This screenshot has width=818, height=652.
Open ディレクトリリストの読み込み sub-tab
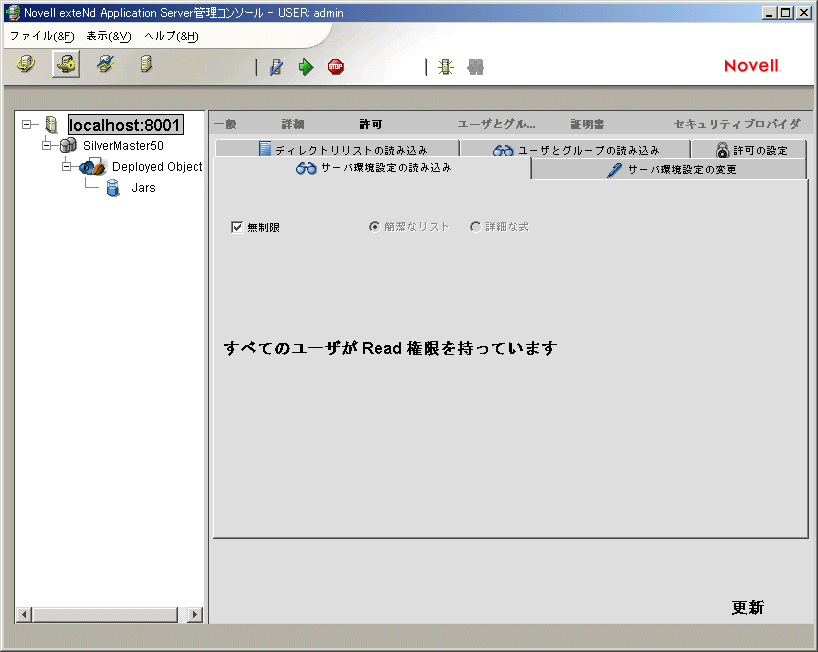(x=338, y=149)
